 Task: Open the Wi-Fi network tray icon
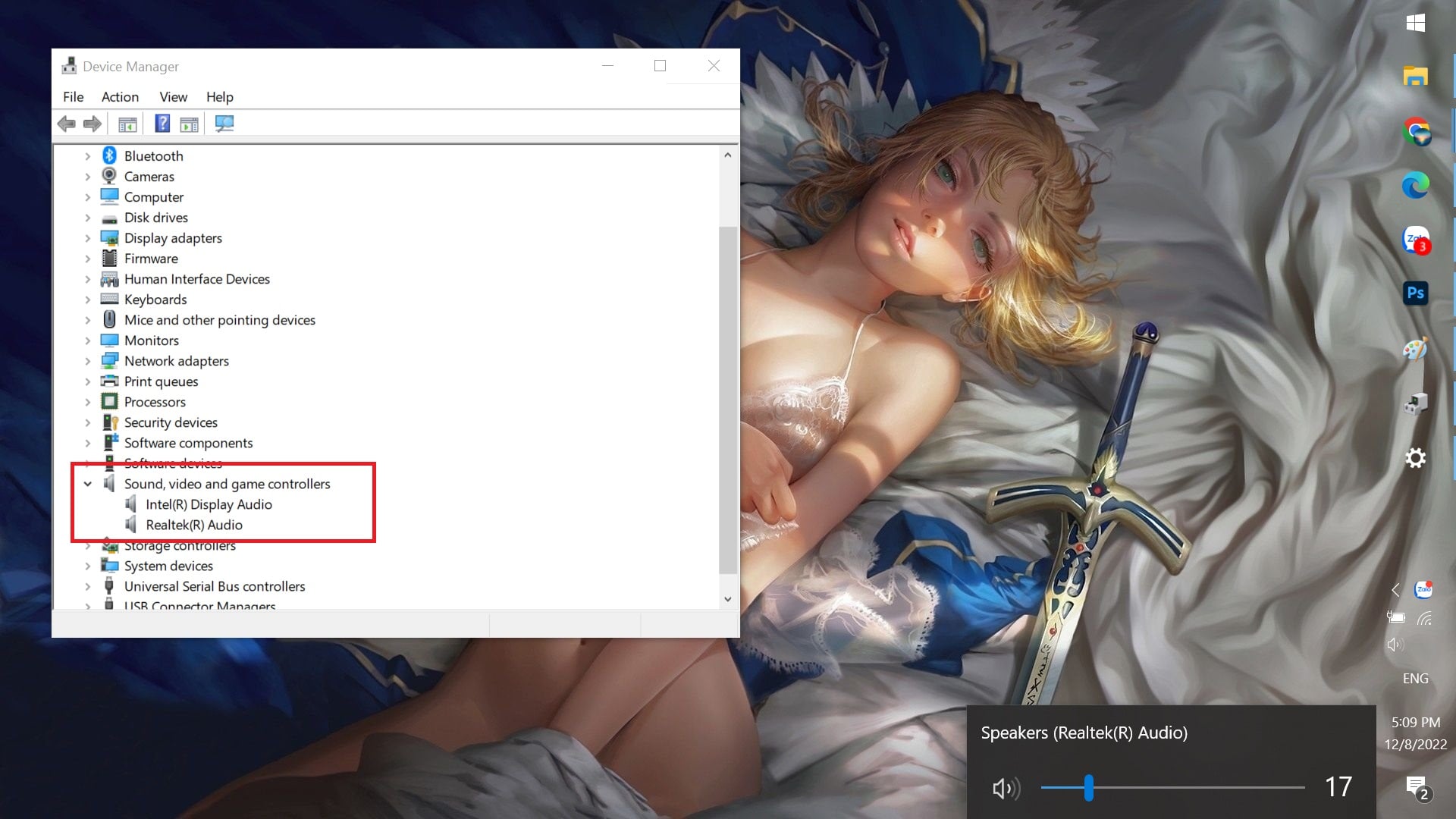click(1425, 618)
